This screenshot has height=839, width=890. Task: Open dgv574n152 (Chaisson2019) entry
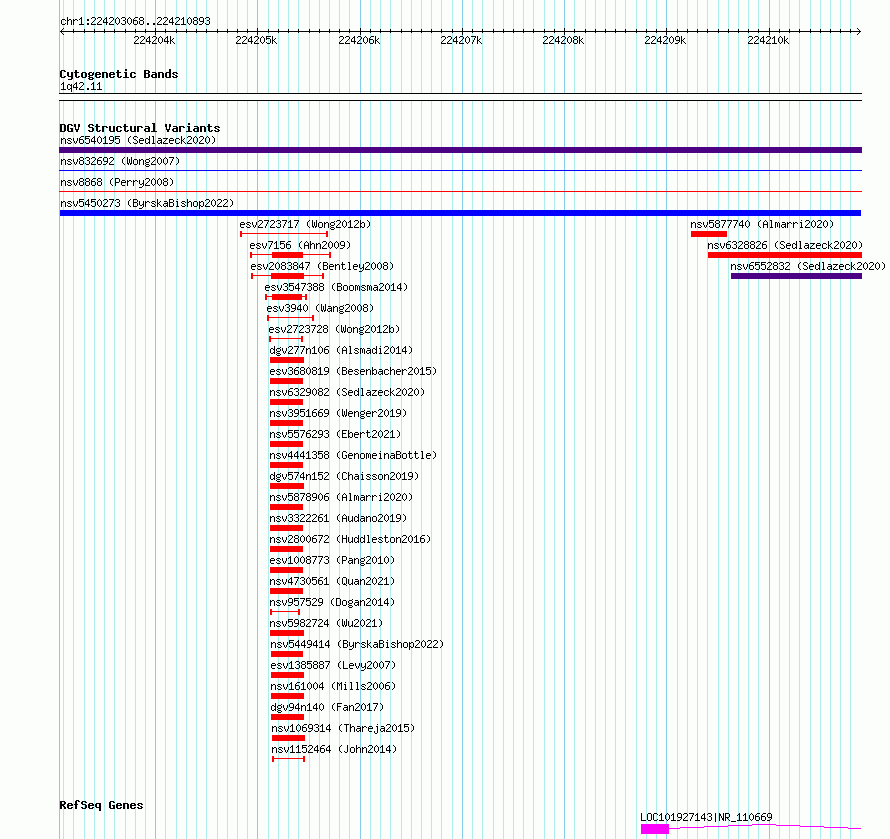(344, 476)
